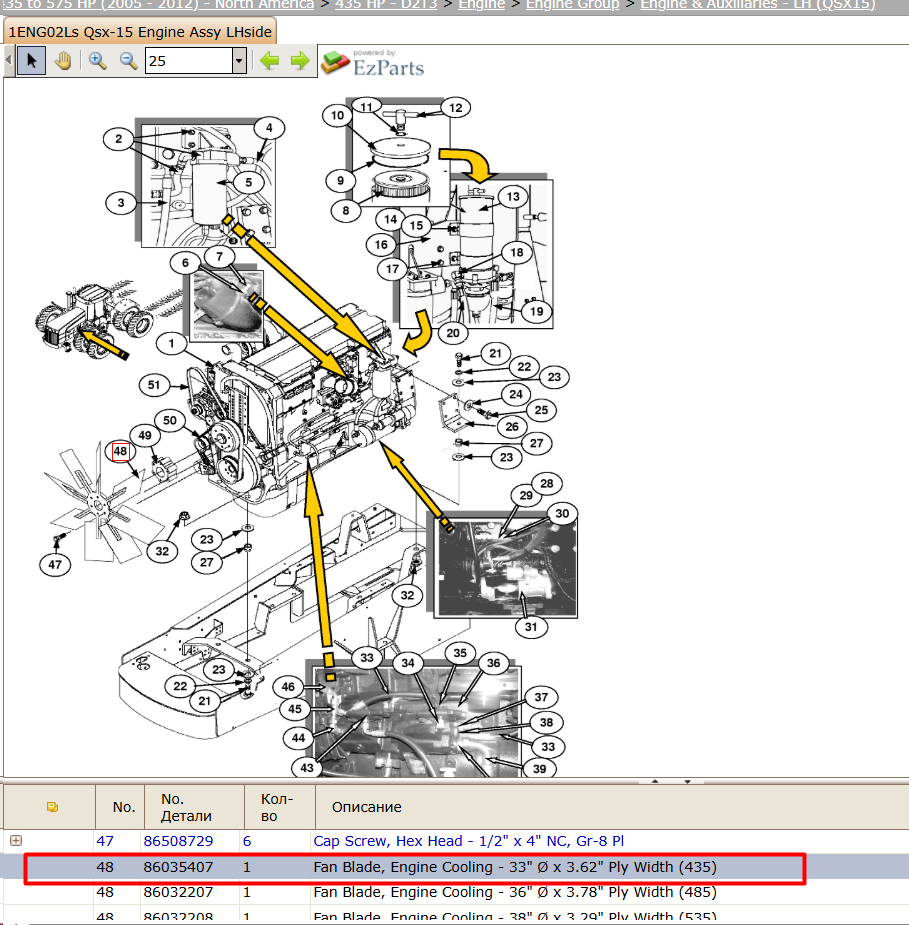909x925 pixels.
Task: Select the 1ENG02Ls Qsx-15 Engine Assy LHside tab
Action: [x=140, y=32]
